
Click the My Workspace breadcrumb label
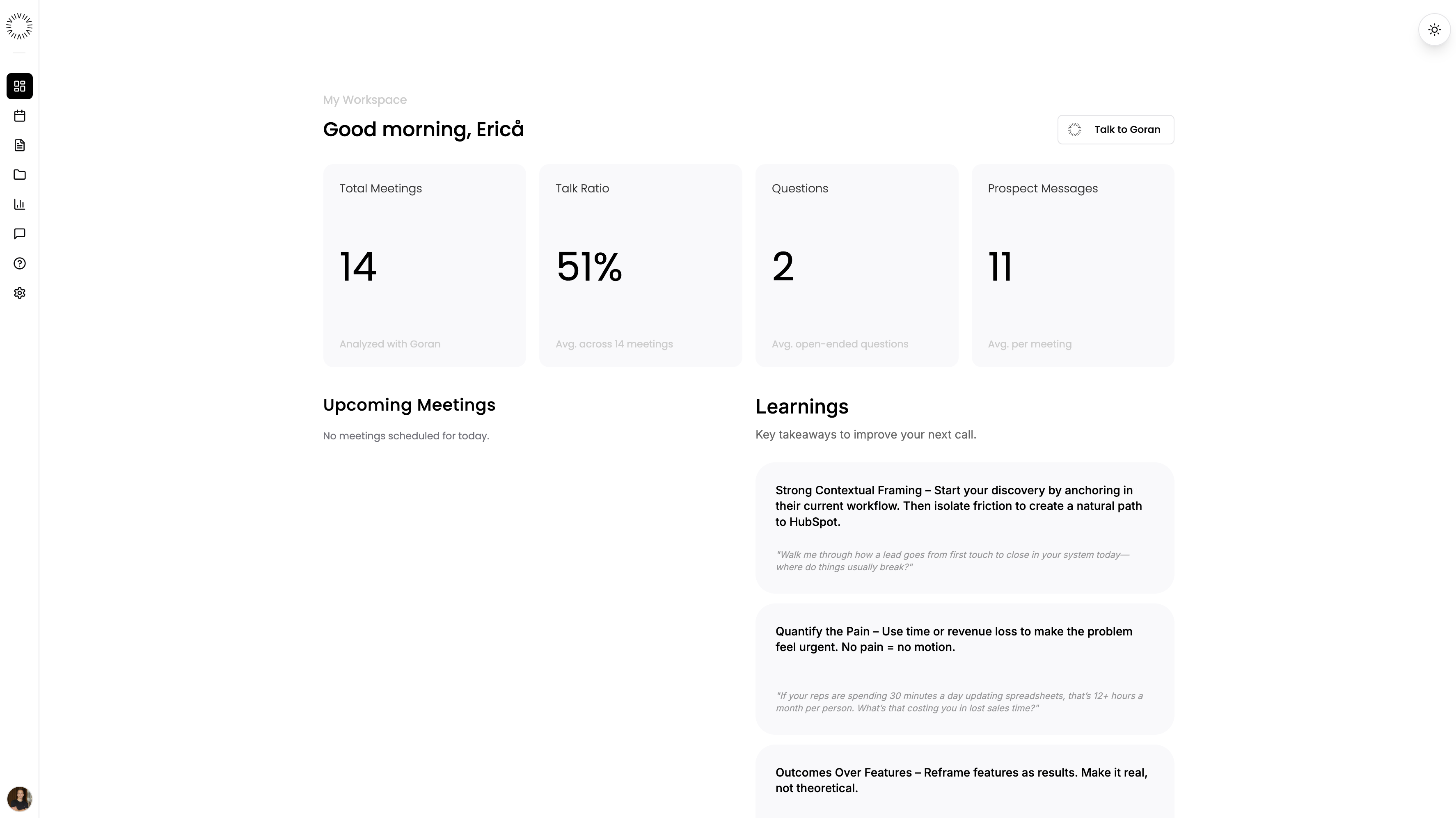[364, 100]
